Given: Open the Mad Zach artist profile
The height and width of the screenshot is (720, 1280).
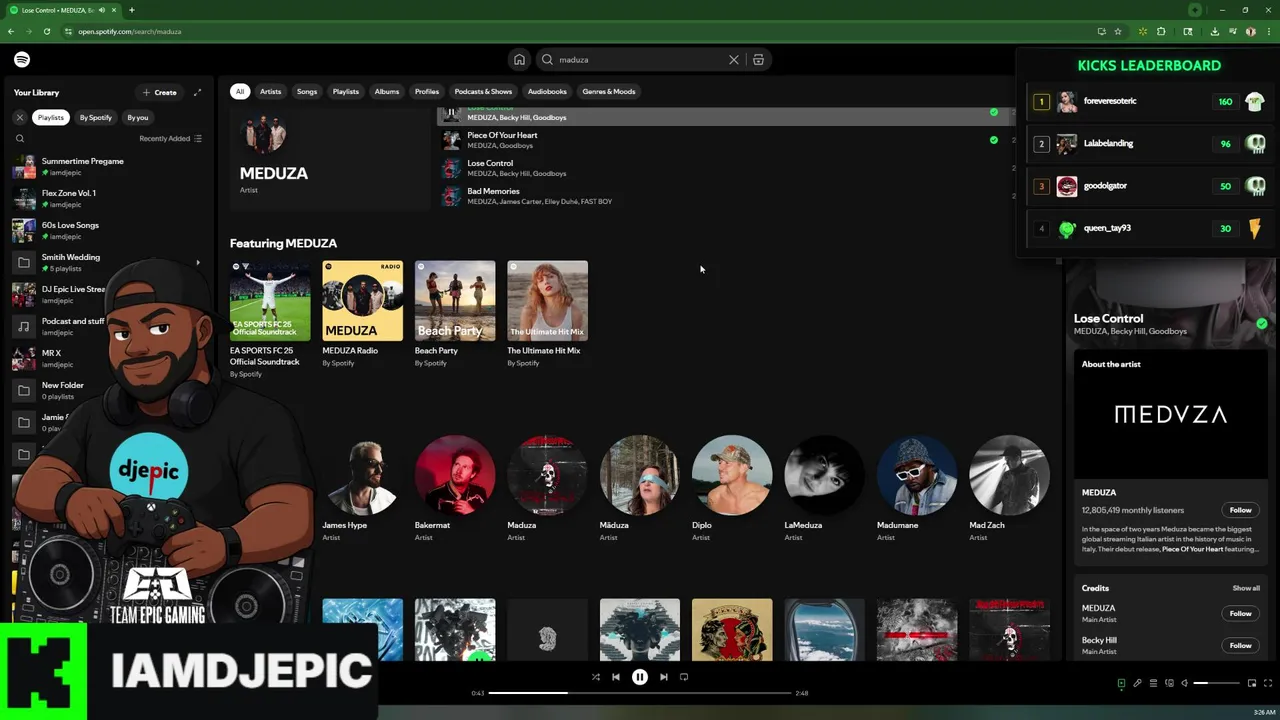Looking at the screenshot, I should pyautogui.click(x=1009, y=488).
